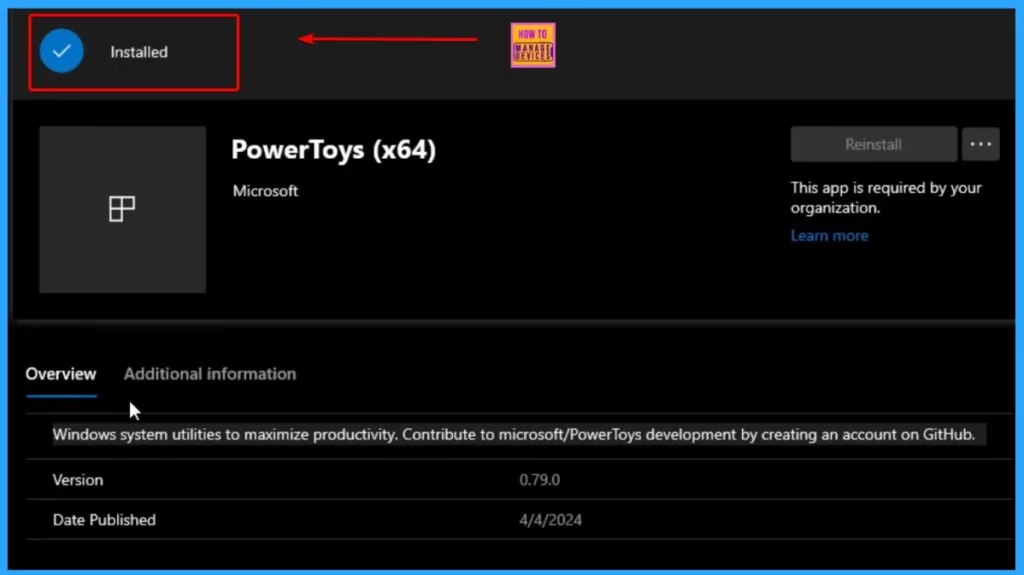Click the Installed status text
The width and height of the screenshot is (1024, 575).
pyautogui.click(x=138, y=52)
